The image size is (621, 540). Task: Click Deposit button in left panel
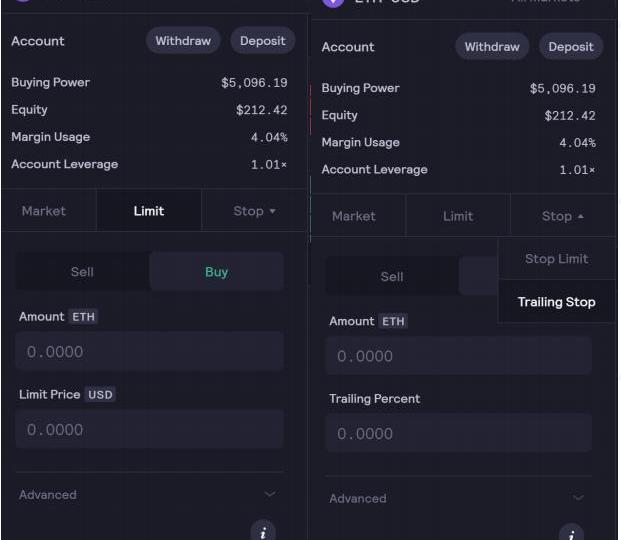(x=263, y=41)
